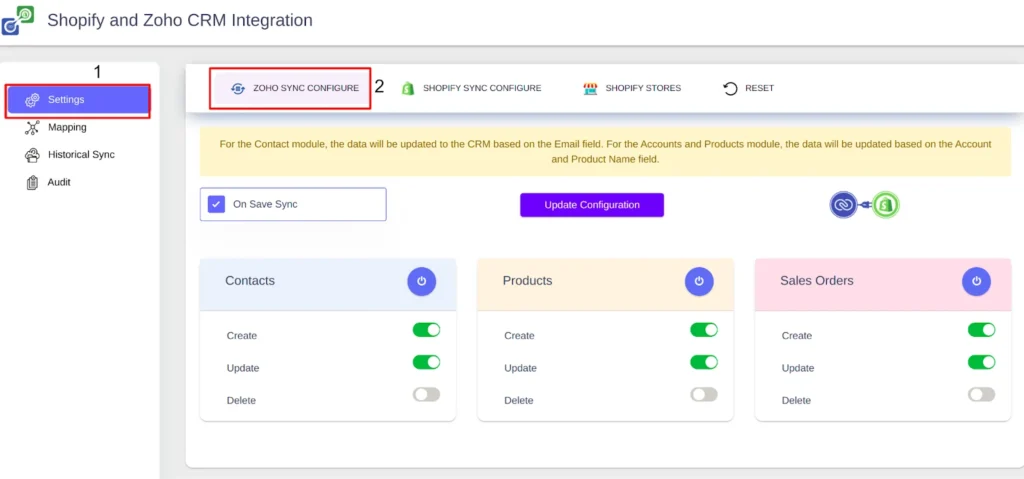
Task: Click the Historical Sync cloud icon
Action: [x=32, y=156]
